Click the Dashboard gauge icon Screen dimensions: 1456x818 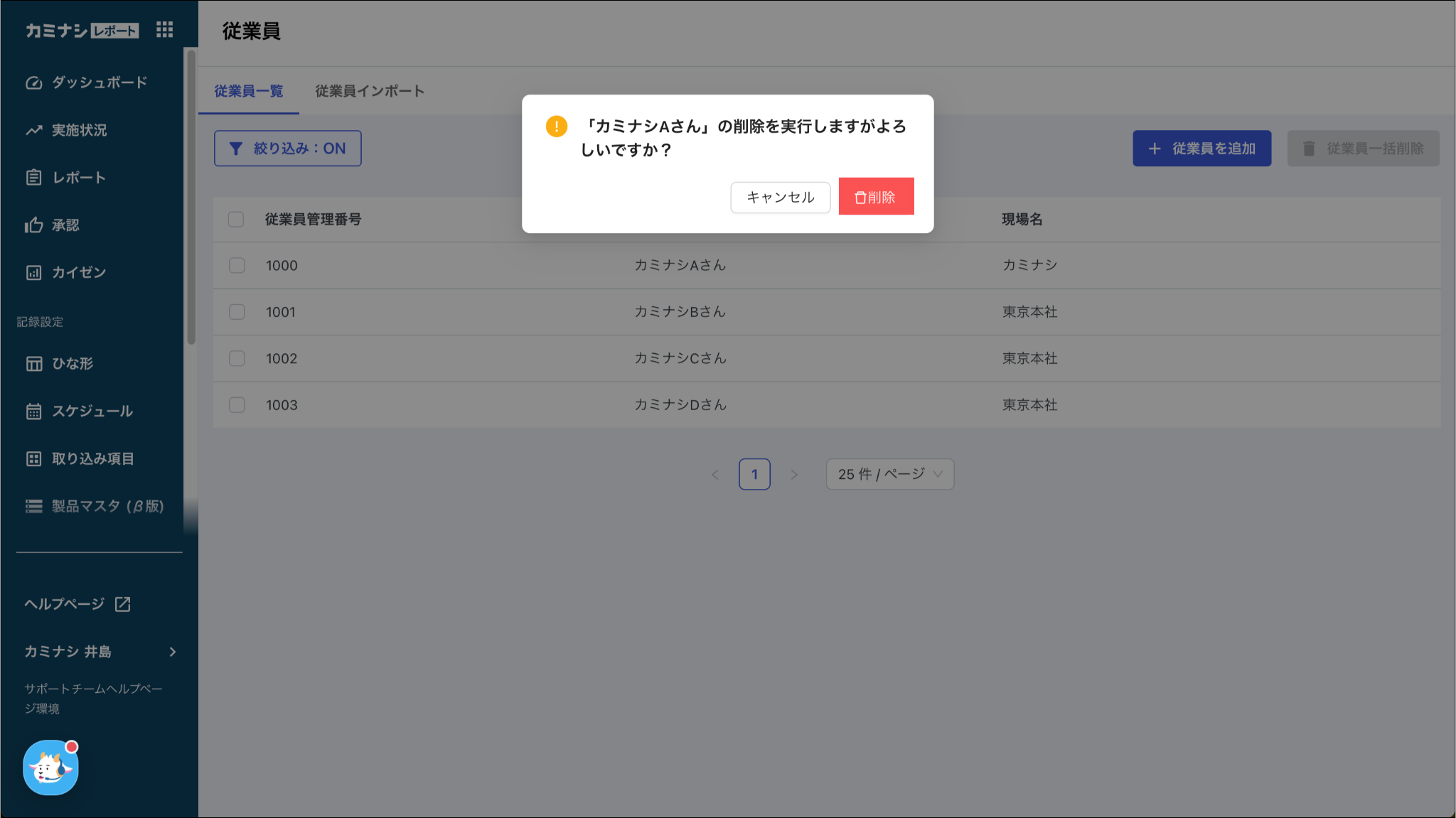point(33,82)
